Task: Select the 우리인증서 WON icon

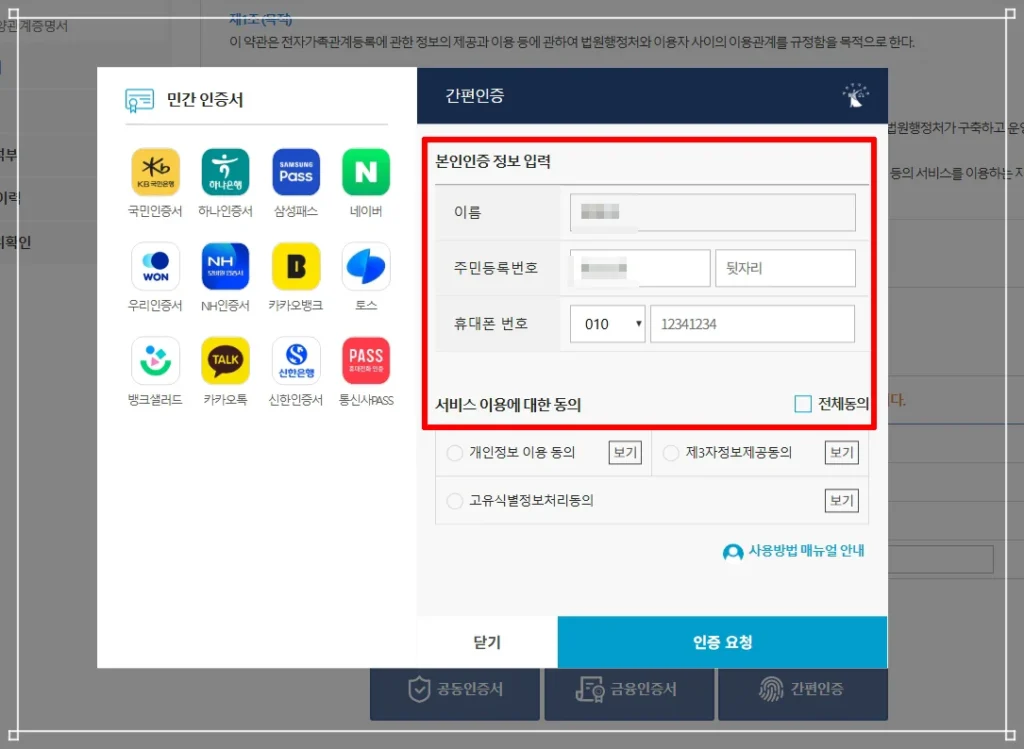Action: point(155,266)
